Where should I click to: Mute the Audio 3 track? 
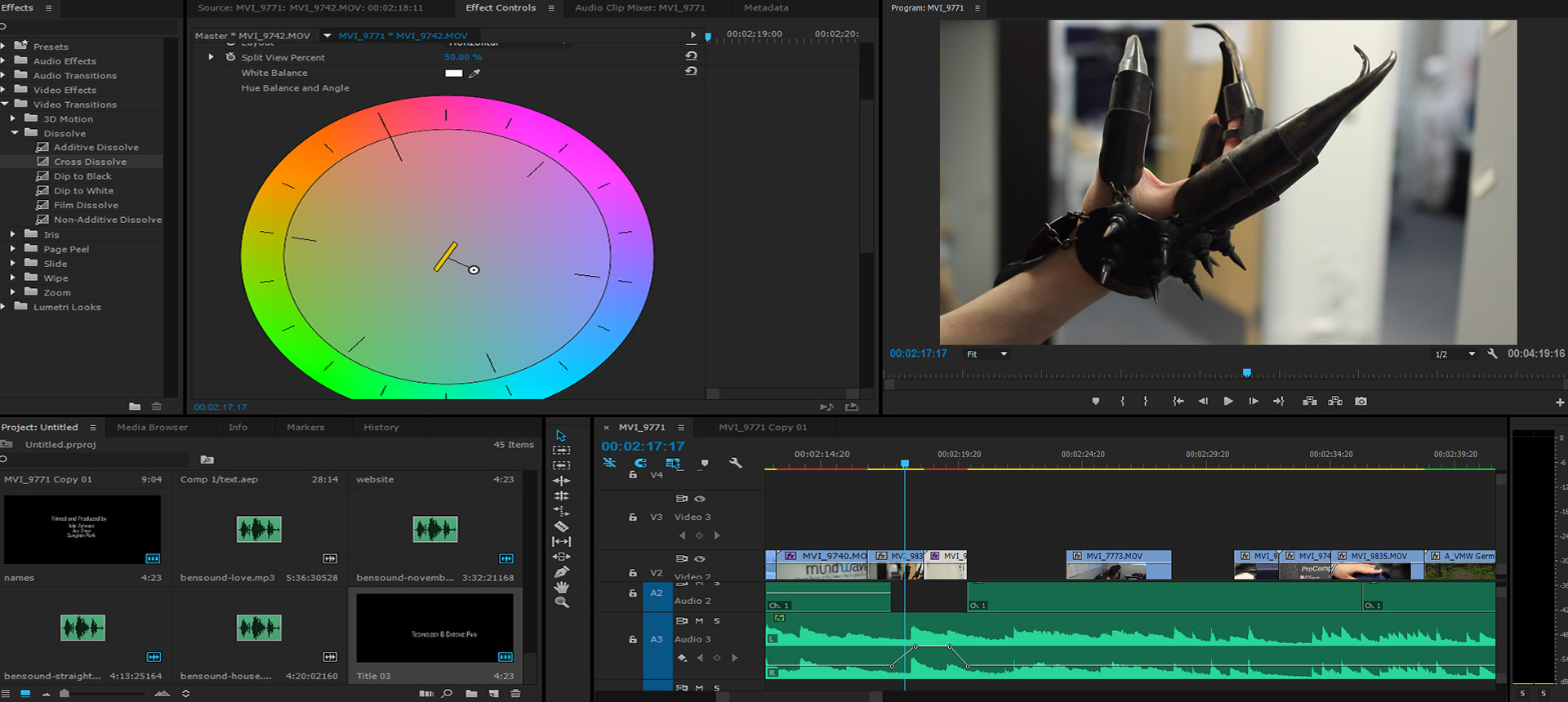pos(699,621)
